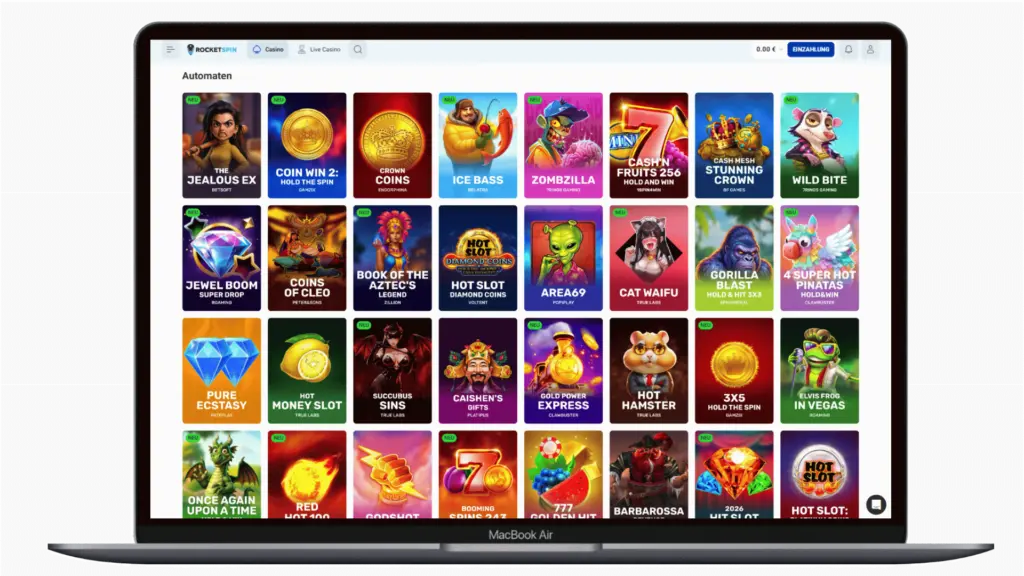Screen dimensions: 1024x576
Task: Launch the Hot Hamster game
Action: 648,370
